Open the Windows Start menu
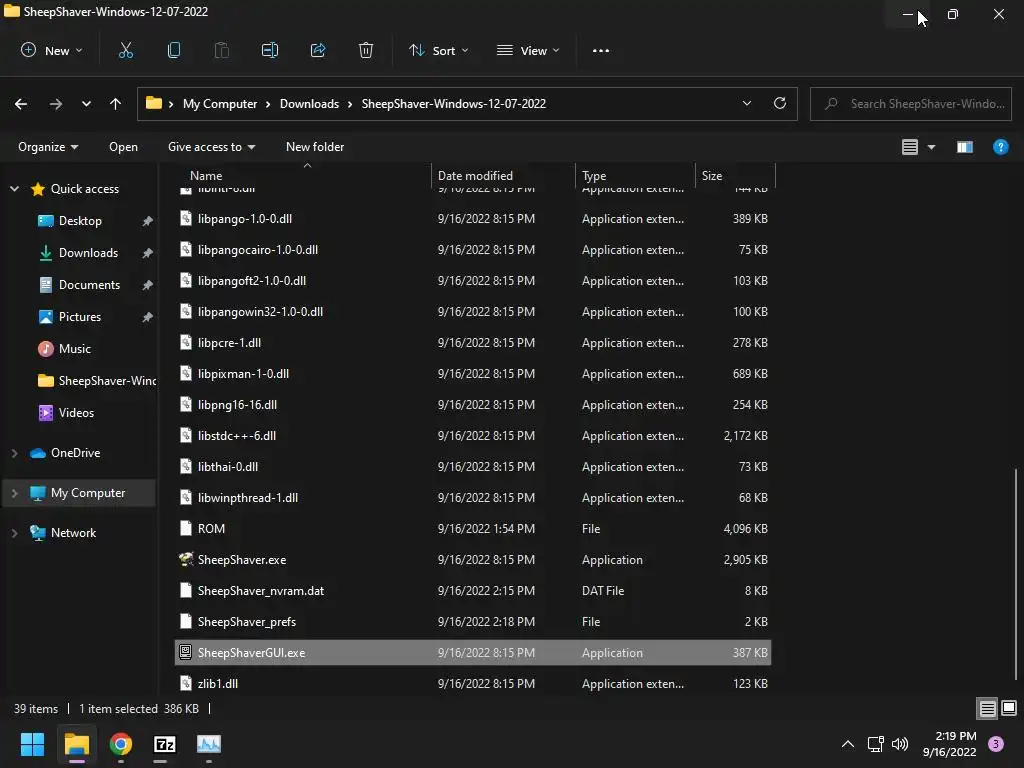The image size is (1024, 768). point(32,744)
